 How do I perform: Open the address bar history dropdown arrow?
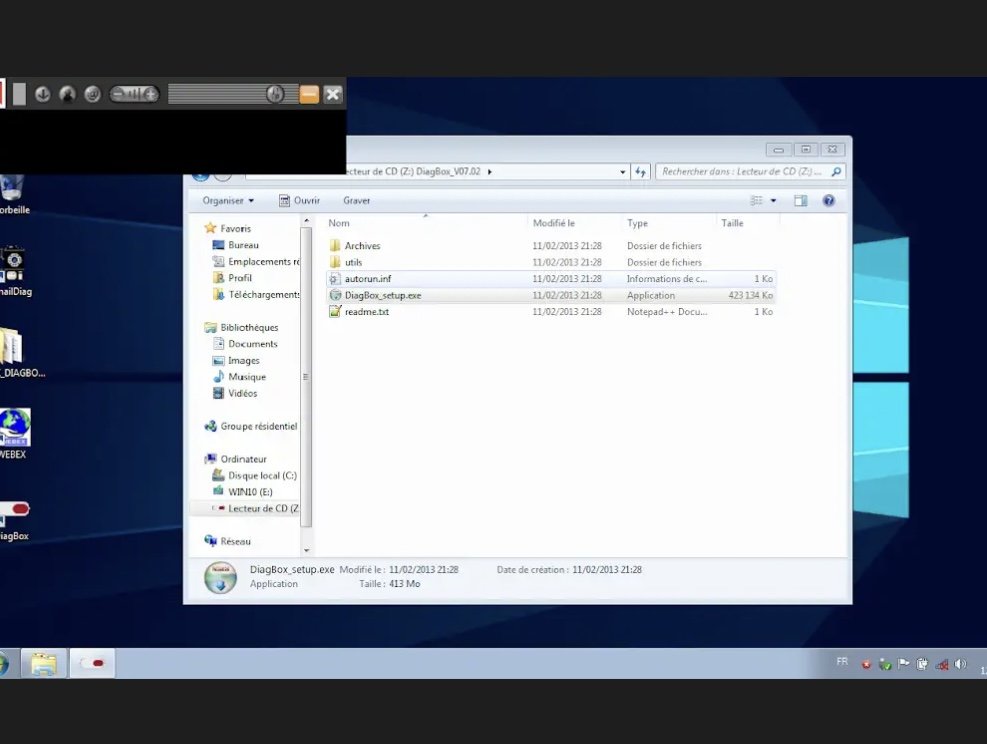pyautogui.click(x=623, y=172)
